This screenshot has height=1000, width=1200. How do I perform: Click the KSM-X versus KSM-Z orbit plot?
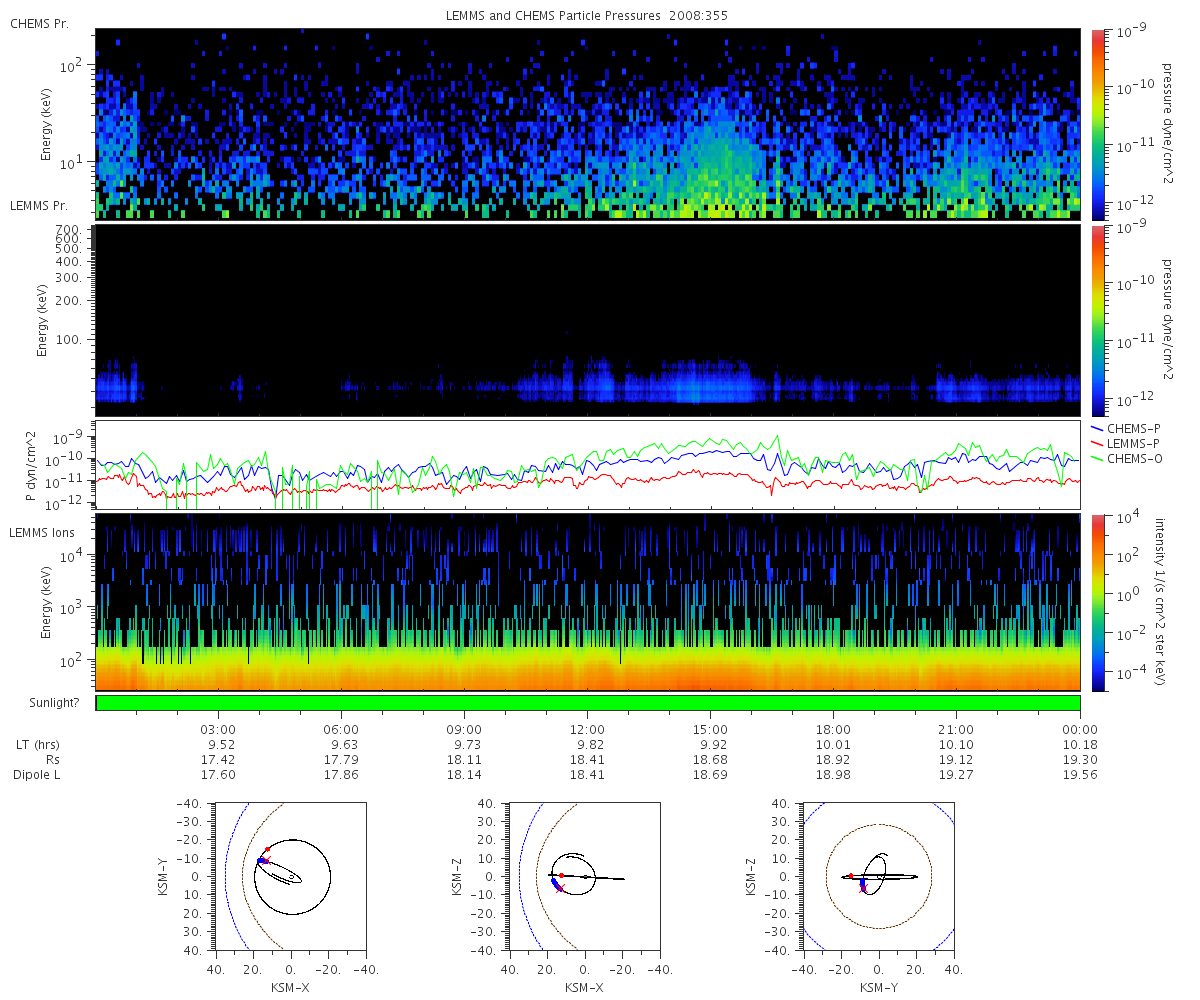[x=585, y=876]
